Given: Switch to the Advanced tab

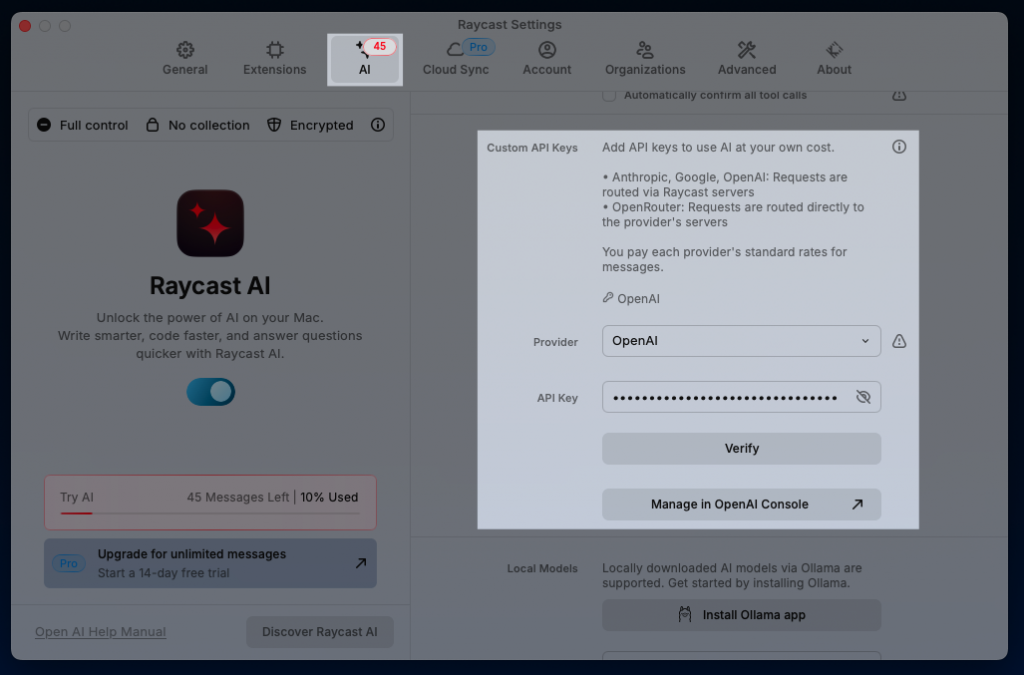Looking at the screenshot, I should click(746, 59).
